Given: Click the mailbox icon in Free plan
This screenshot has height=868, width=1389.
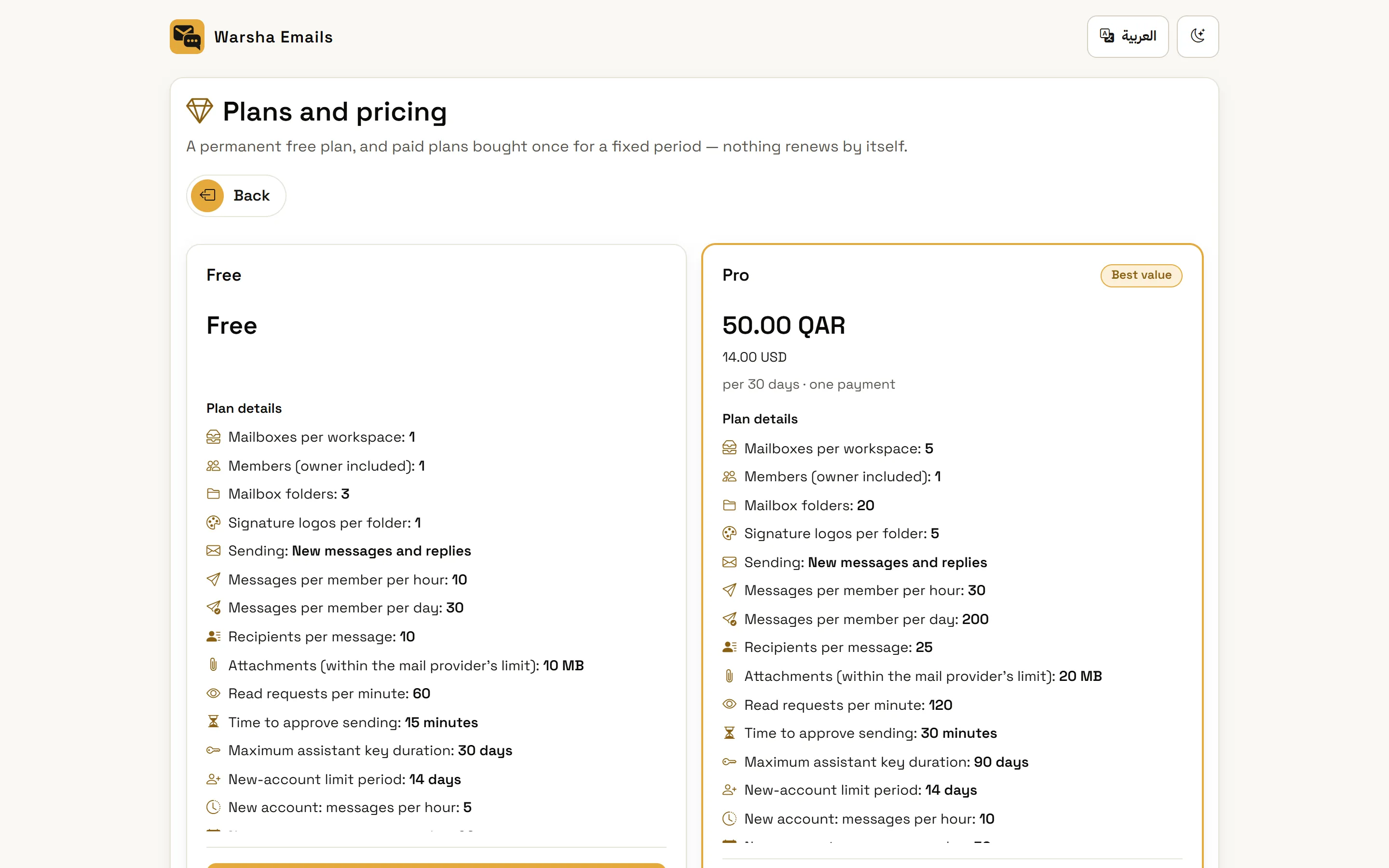Looking at the screenshot, I should (x=213, y=437).
